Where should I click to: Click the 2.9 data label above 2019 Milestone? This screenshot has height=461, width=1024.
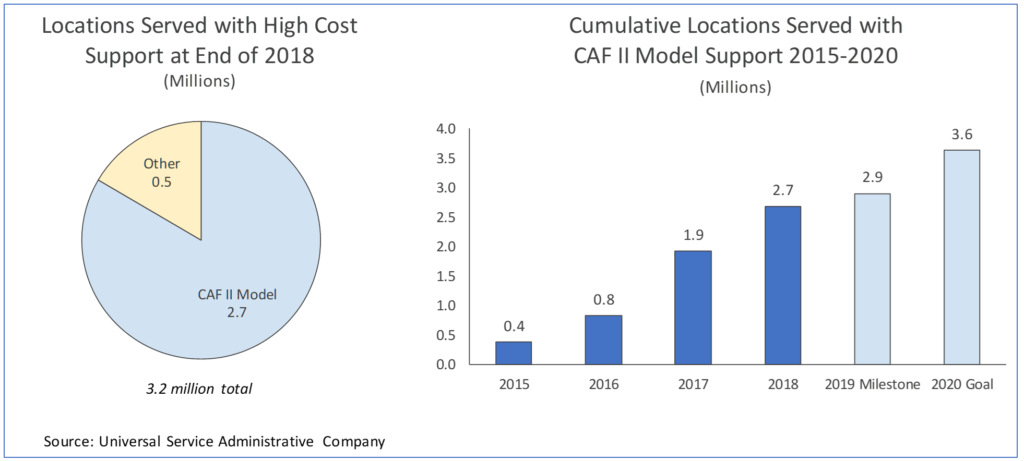872,177
